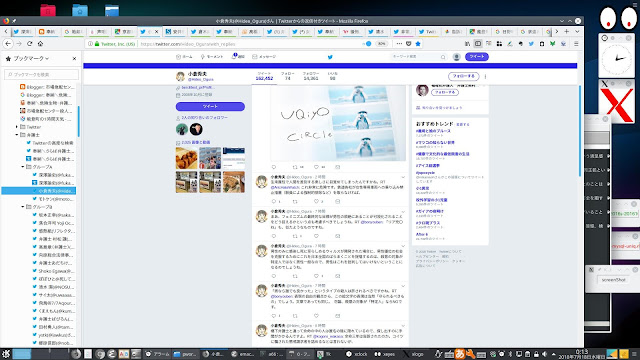Click the Pocket save icon in the address bar
Screen dimensions: 640x360
tap(409, 44)
